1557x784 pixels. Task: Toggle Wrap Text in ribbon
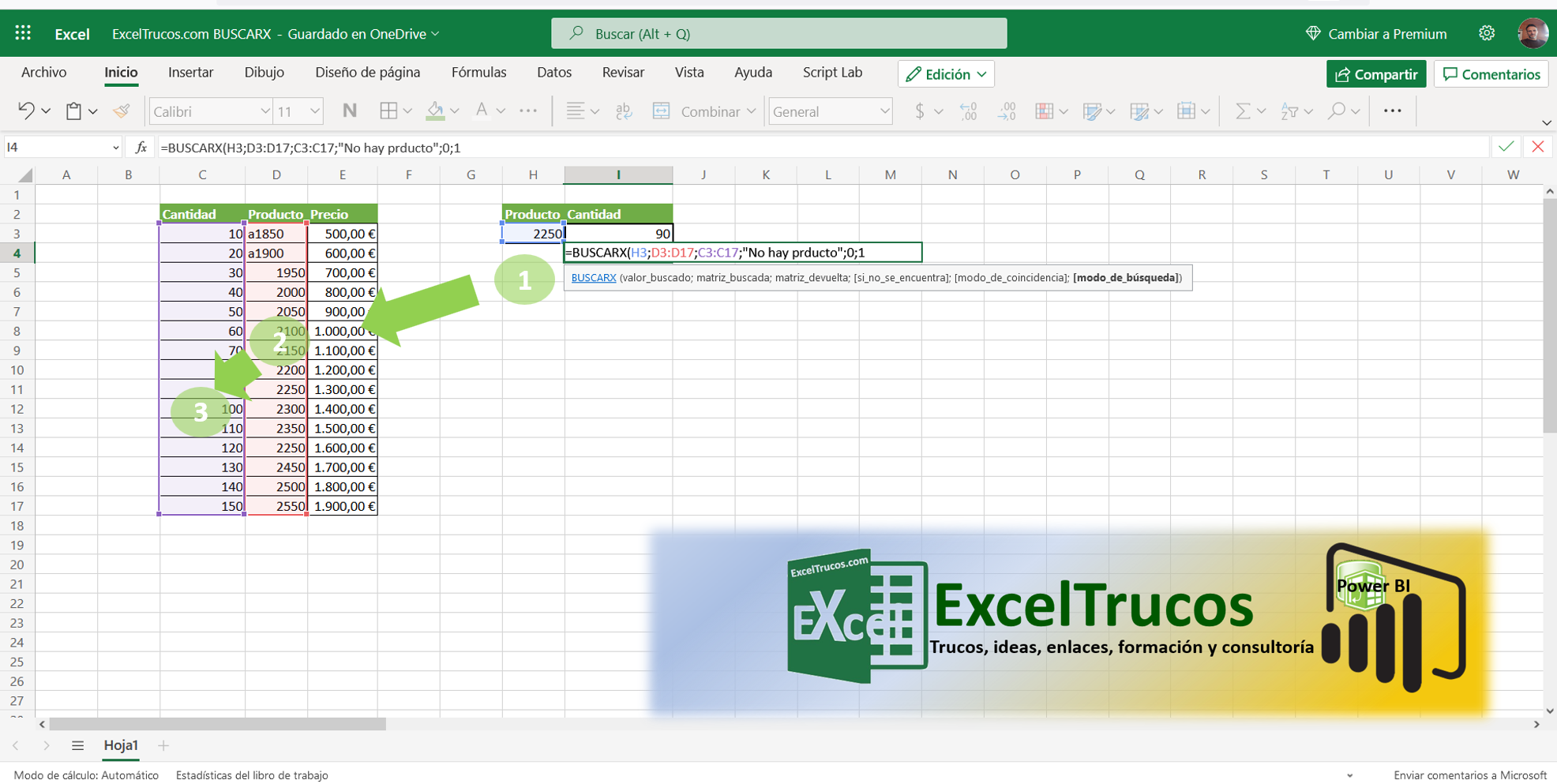[624, 111]
